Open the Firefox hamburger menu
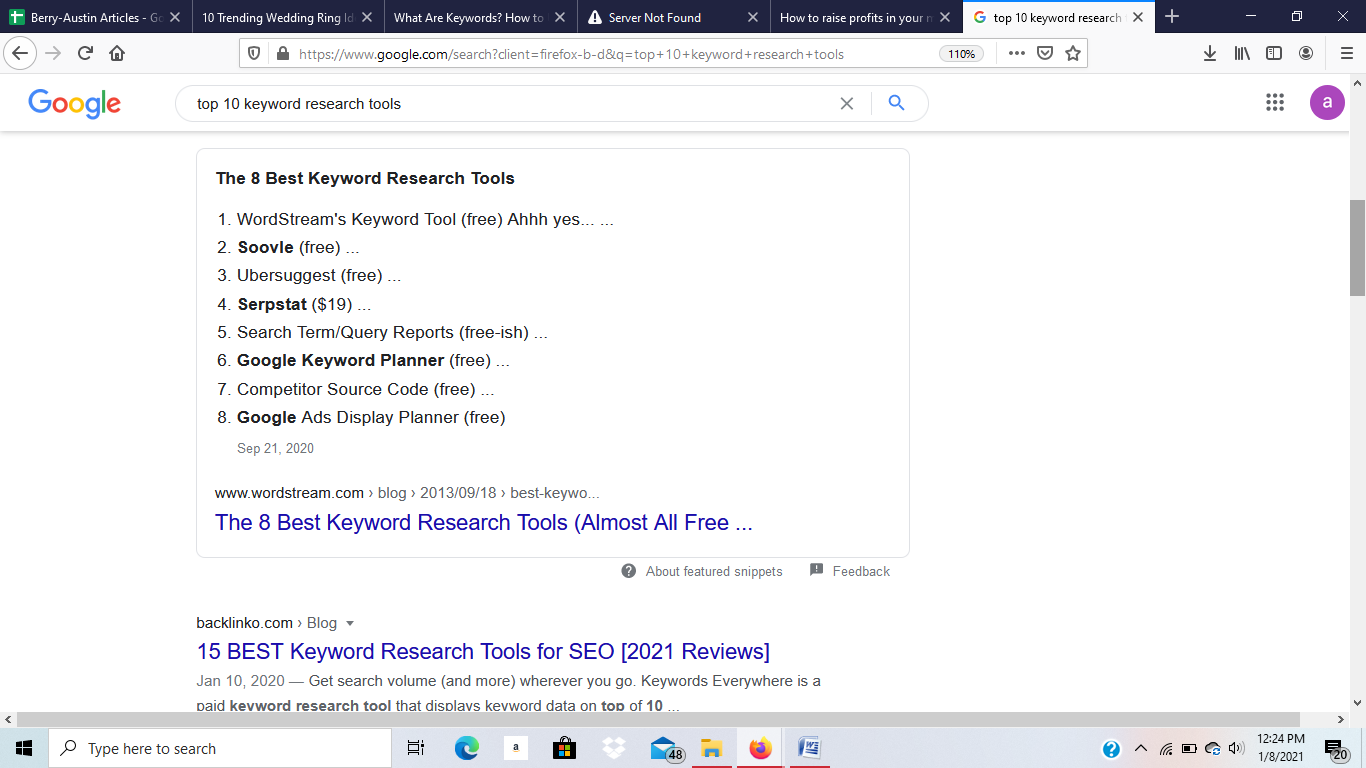 (1346, 53)
